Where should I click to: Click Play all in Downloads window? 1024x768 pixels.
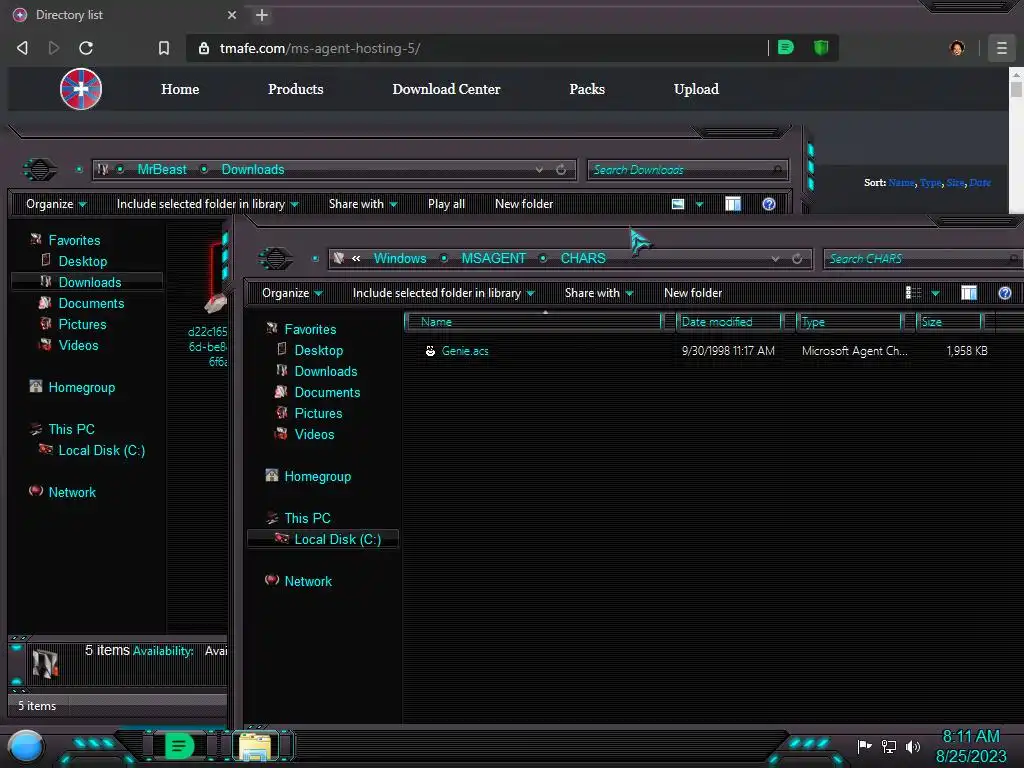click(446, 204)
